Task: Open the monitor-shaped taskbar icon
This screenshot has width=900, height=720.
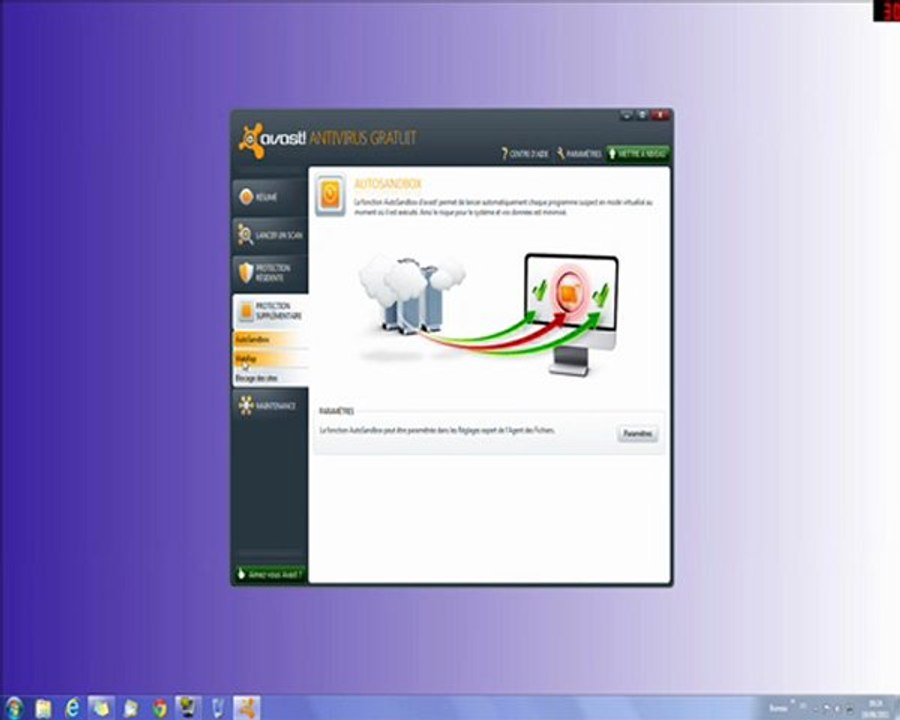Action: (x=188, y=708)
